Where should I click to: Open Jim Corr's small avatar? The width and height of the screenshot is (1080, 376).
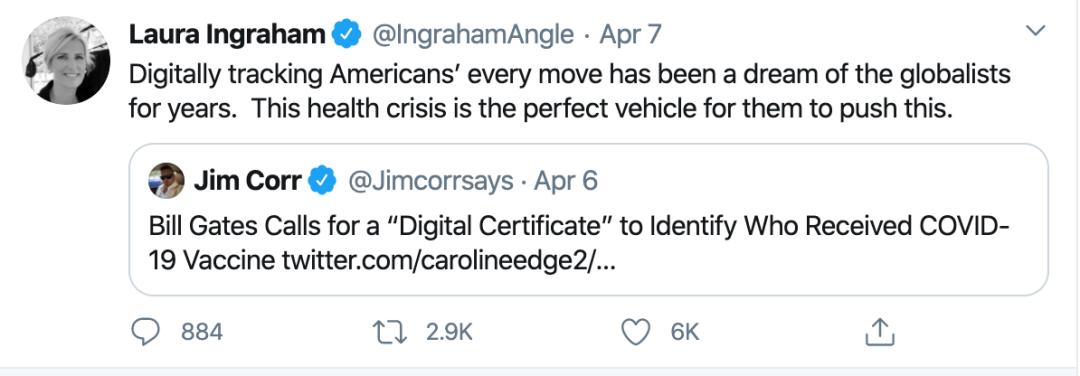pyautogui.click(x=166, y=180)
